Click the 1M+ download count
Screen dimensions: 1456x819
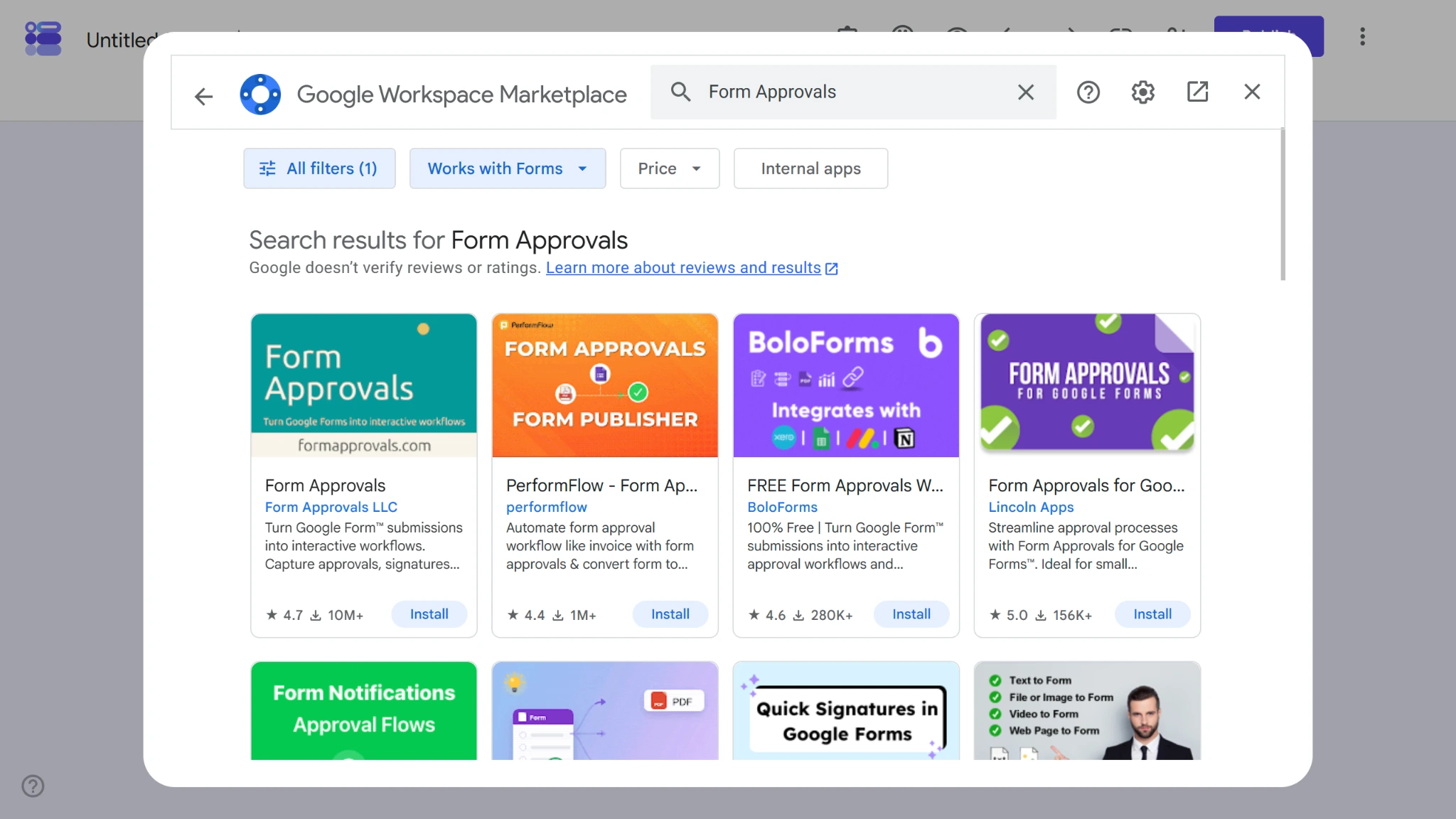pos(574,615)
